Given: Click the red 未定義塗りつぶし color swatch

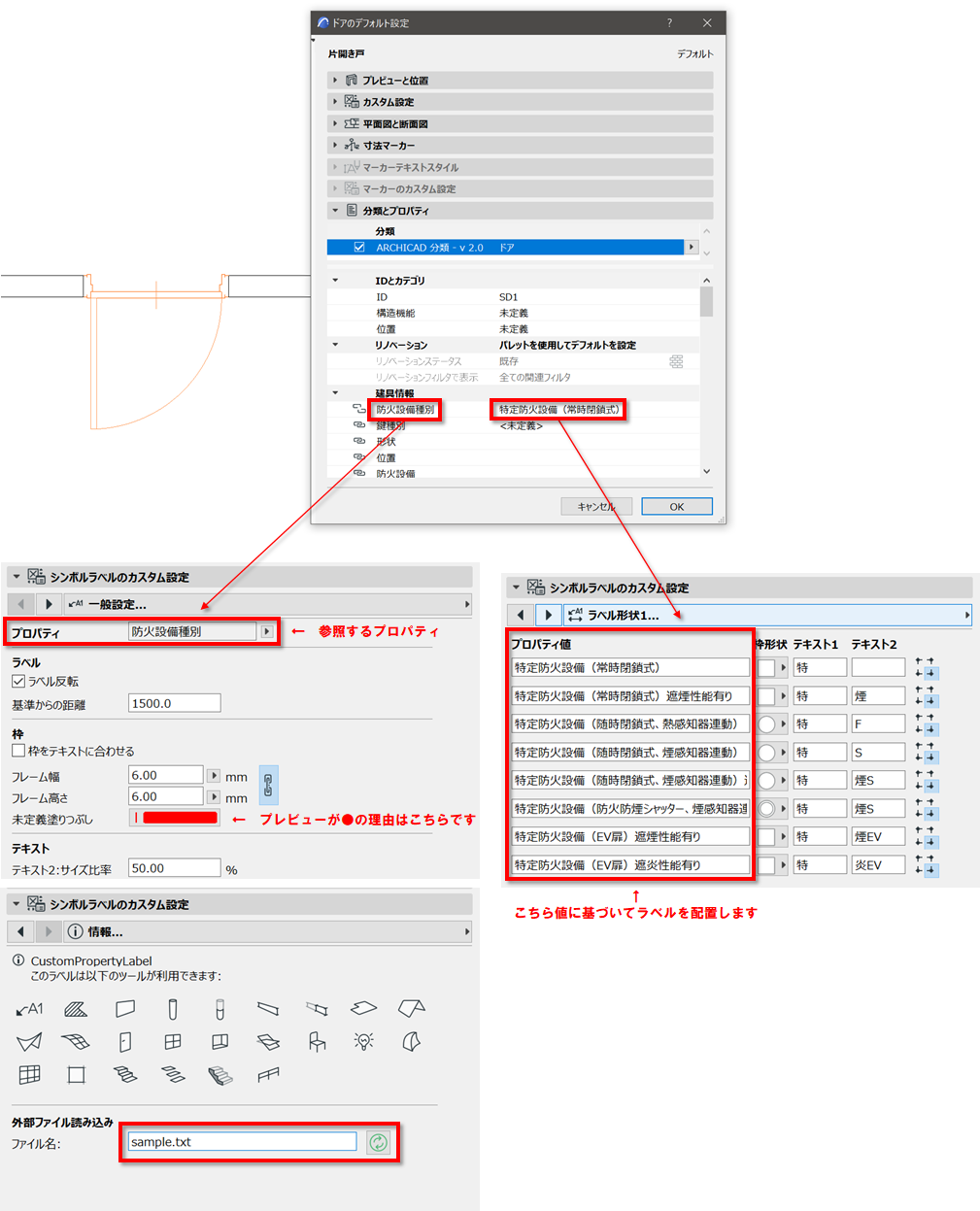Looking at the screenshot, I should pos(180,819).
